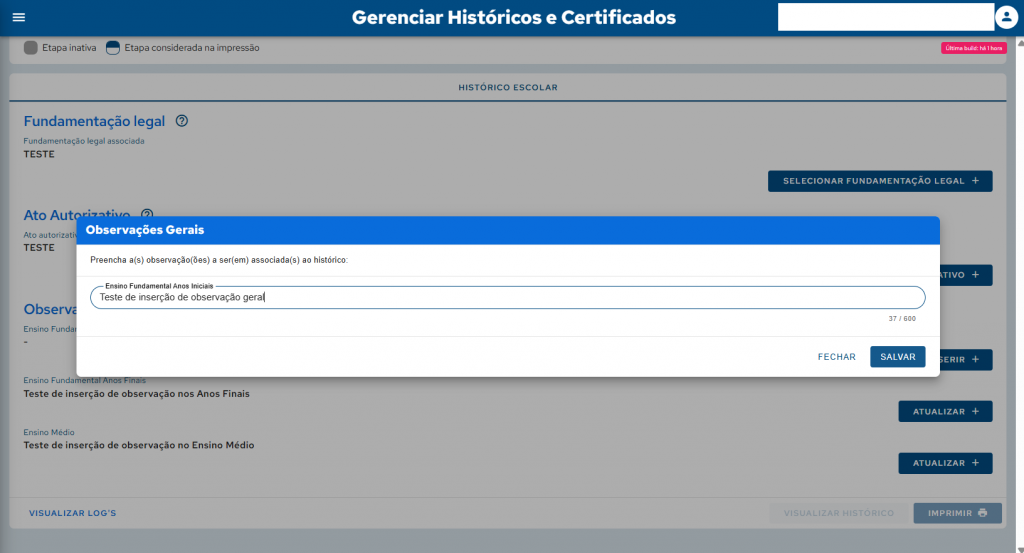Select the HISTÓRICO ESCOLAR tab
The width and height of the screenshot is (1024, 553).
508,88
